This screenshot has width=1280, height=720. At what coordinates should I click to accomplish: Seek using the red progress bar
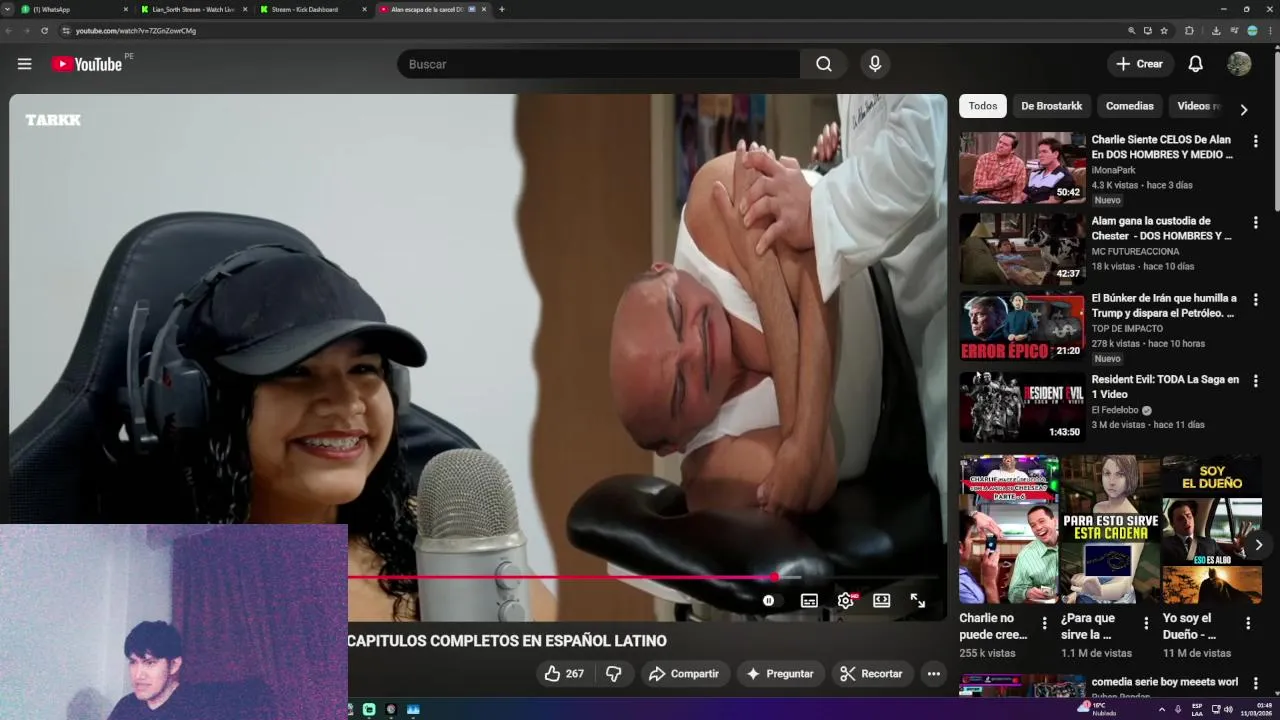[560, 577]
